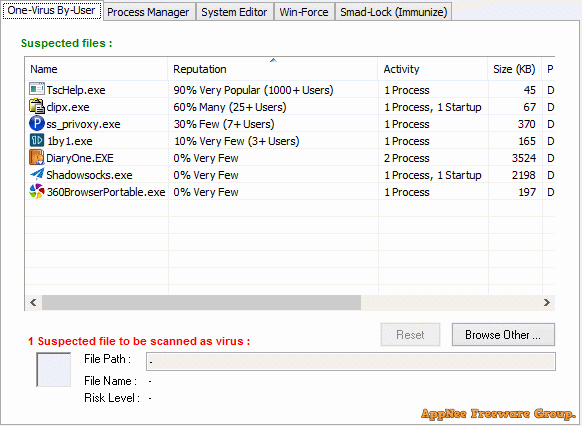Click inside the File Path field

coord(351,361)
